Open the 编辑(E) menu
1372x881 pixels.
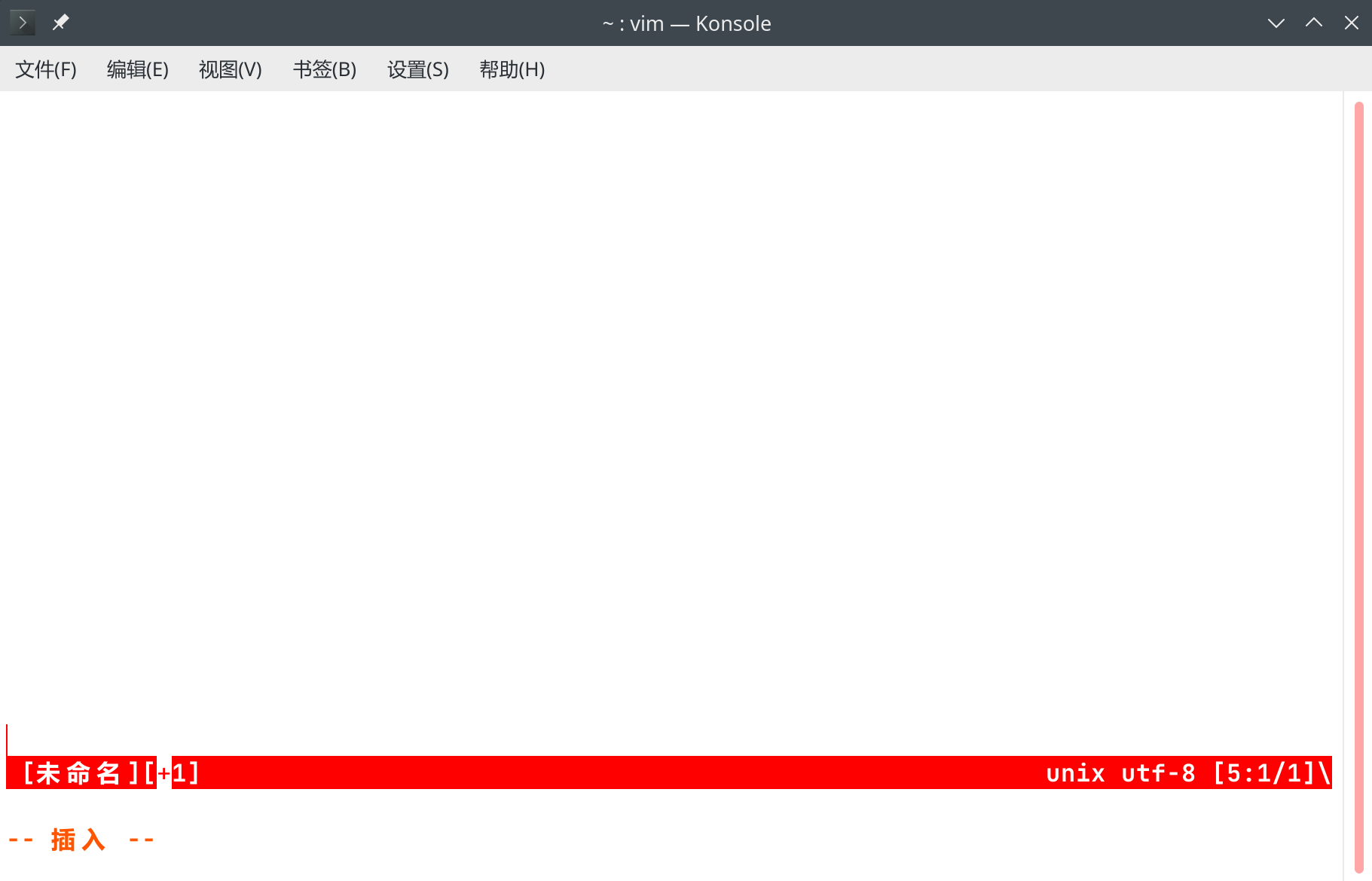[137, 69]
